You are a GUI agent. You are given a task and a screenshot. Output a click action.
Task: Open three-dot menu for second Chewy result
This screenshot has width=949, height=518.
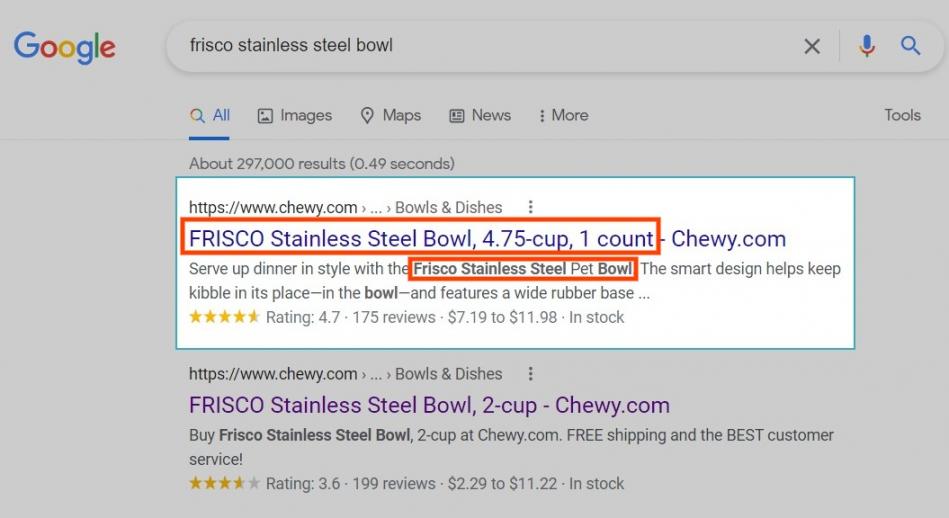click(530, 373)
